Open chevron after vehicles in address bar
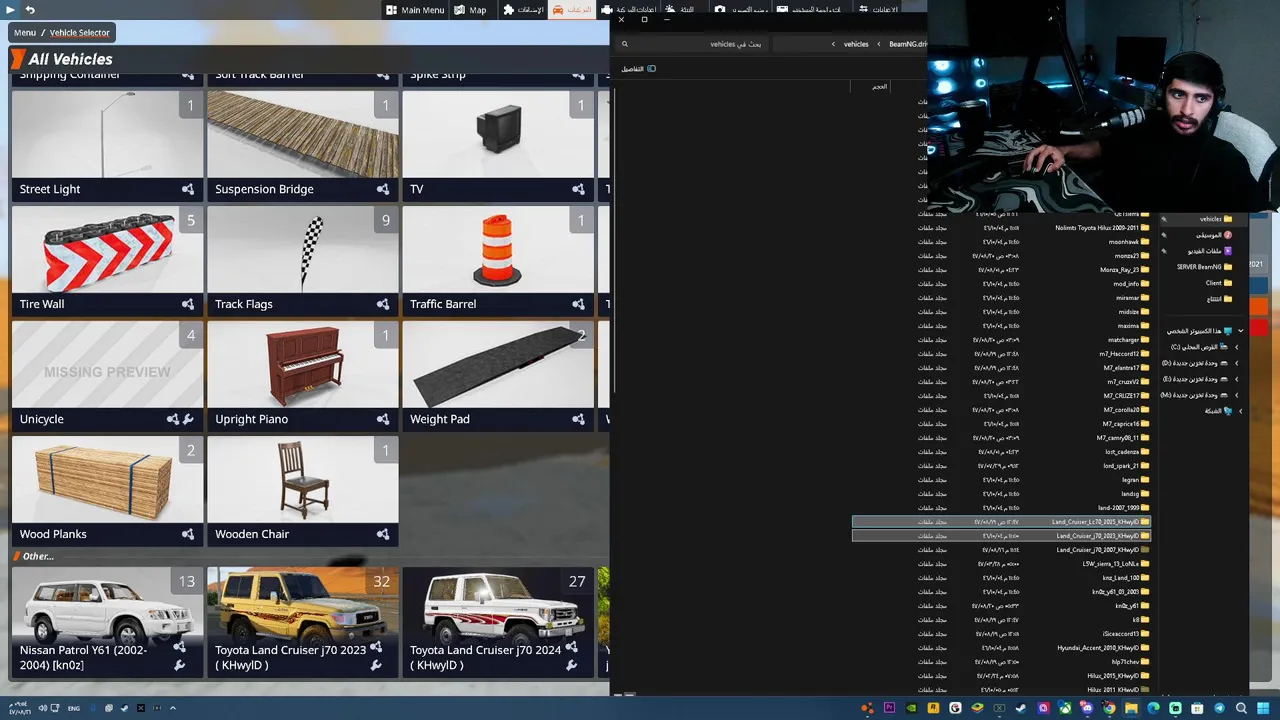This screenshot has height=720, width=1280. coord(833,44)
